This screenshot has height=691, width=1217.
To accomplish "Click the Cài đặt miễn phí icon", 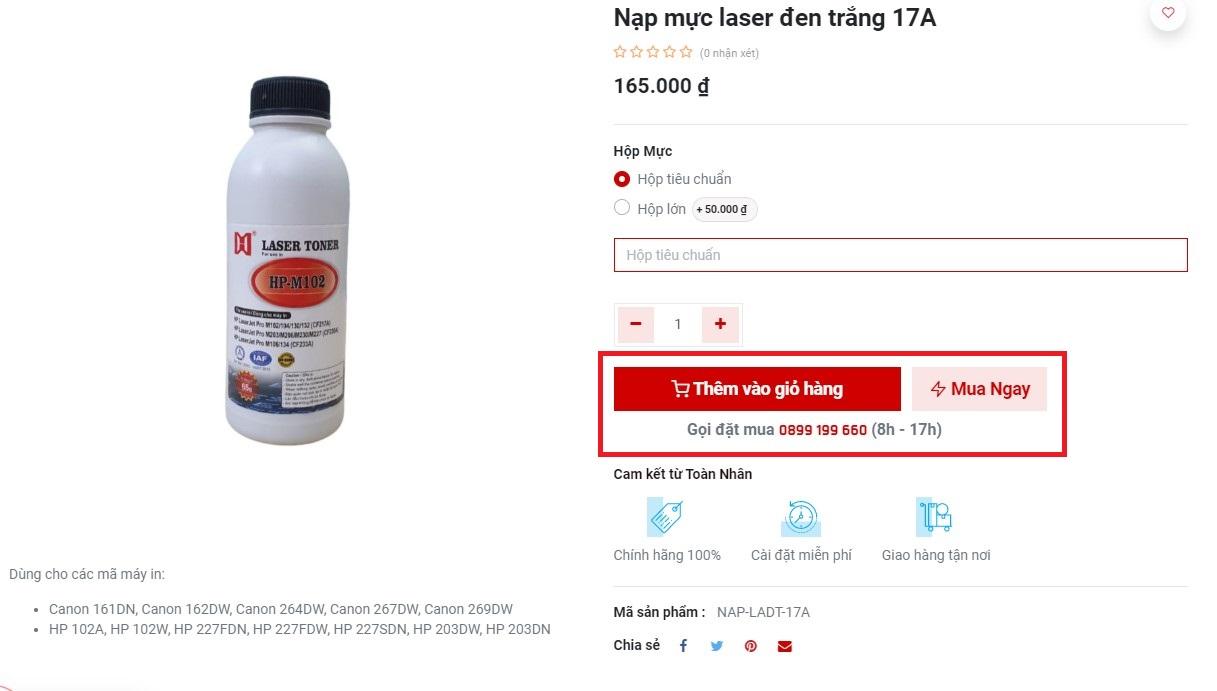I will [x=801, y=517].
